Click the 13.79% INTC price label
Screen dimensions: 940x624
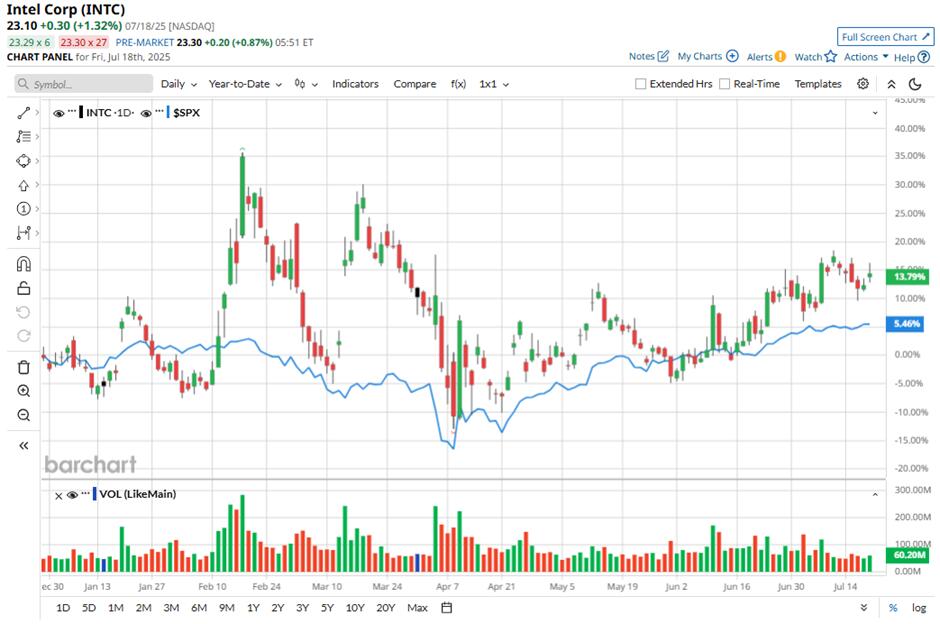pyautogui.click(x=909, y=276)
